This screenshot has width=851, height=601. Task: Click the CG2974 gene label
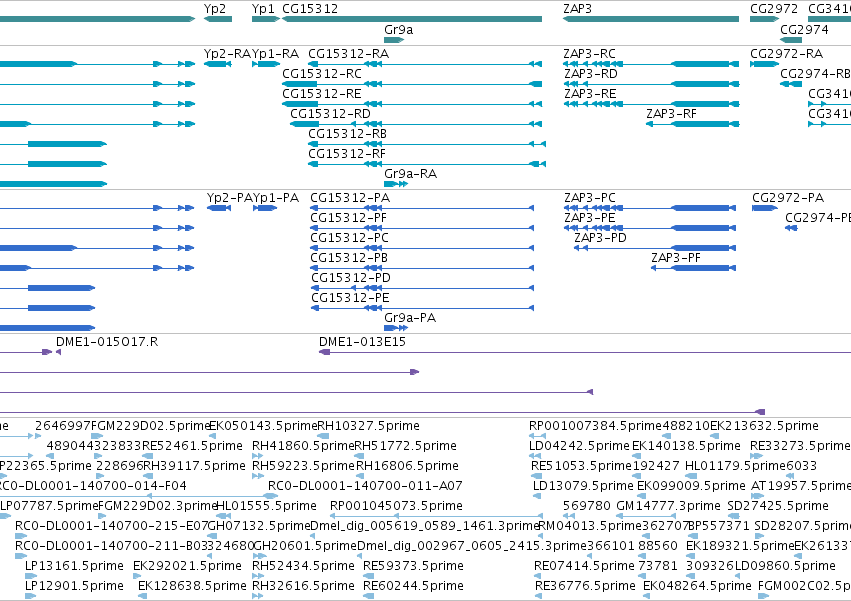(804, 29)
